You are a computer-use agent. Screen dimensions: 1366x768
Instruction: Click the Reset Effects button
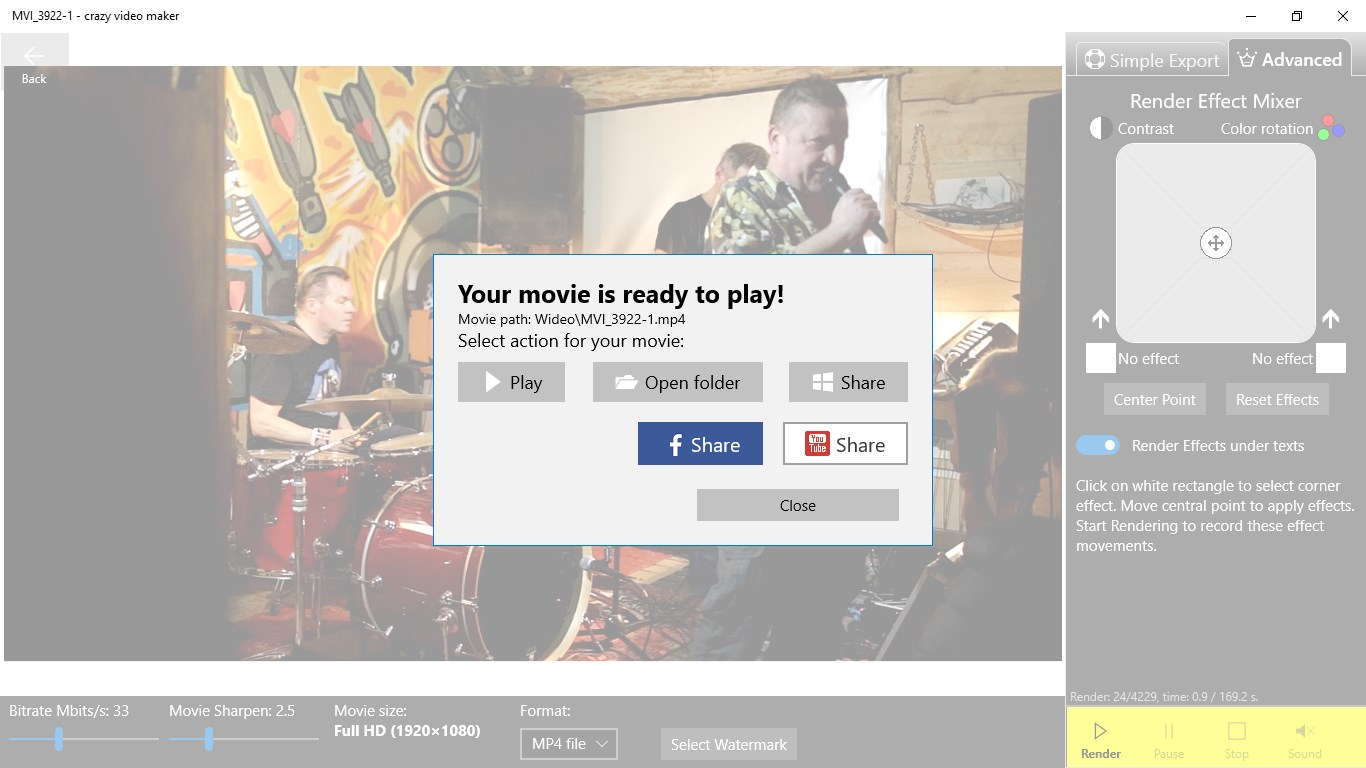(x=1277, y=399)
